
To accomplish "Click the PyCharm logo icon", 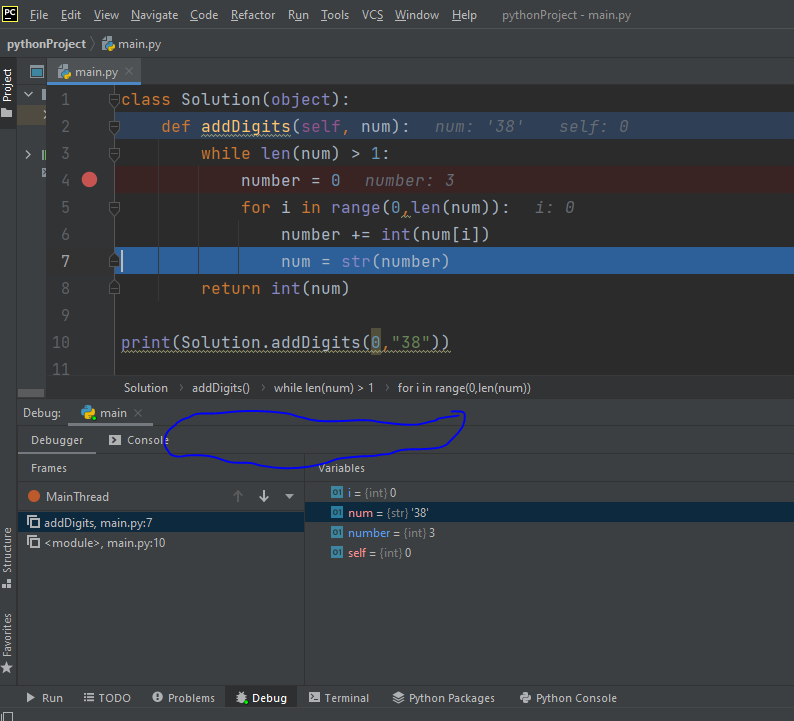I will tap(10, 14).
